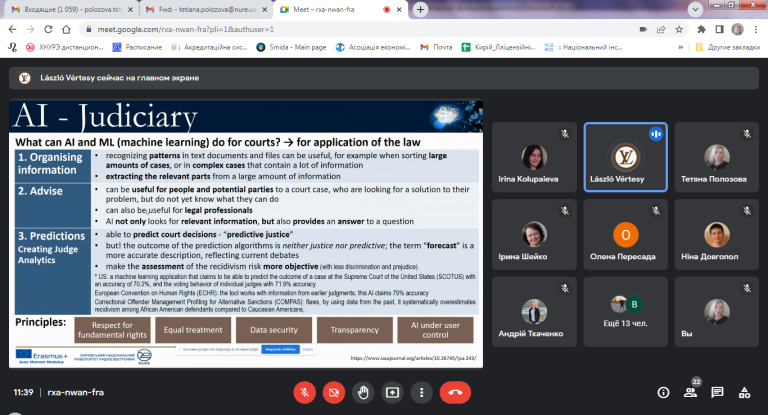This screenshot has height=415, width=768.
Task: Click the address bar URL
Action: [x=186, y=29]
